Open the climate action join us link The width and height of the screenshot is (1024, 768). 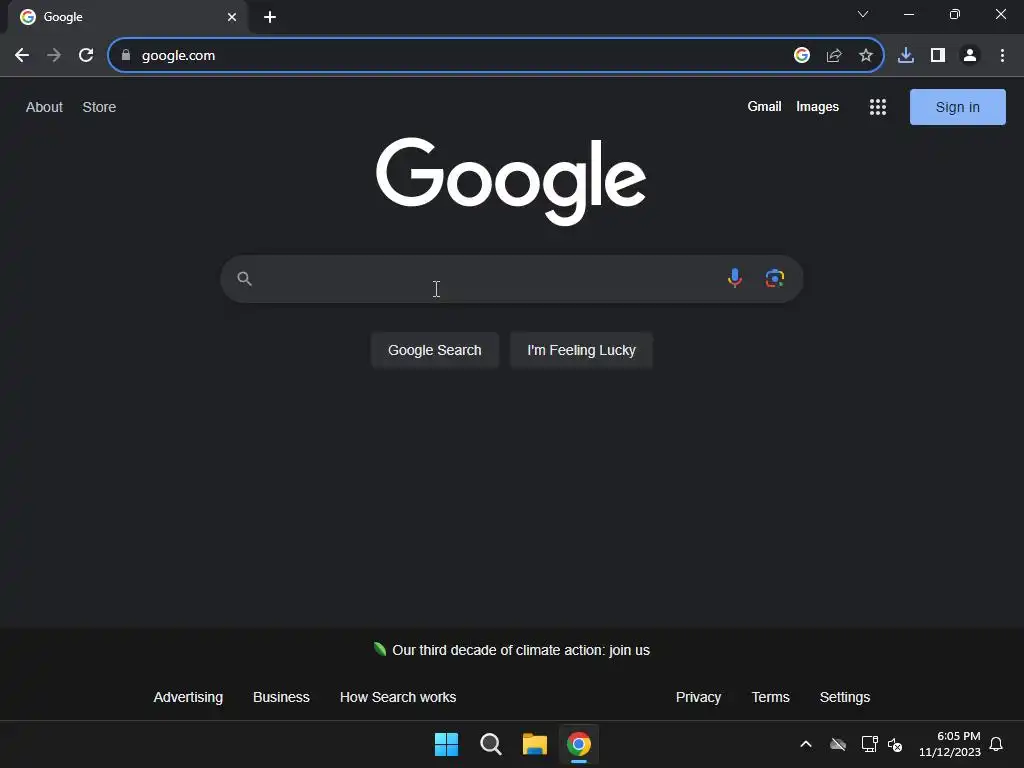520,650
